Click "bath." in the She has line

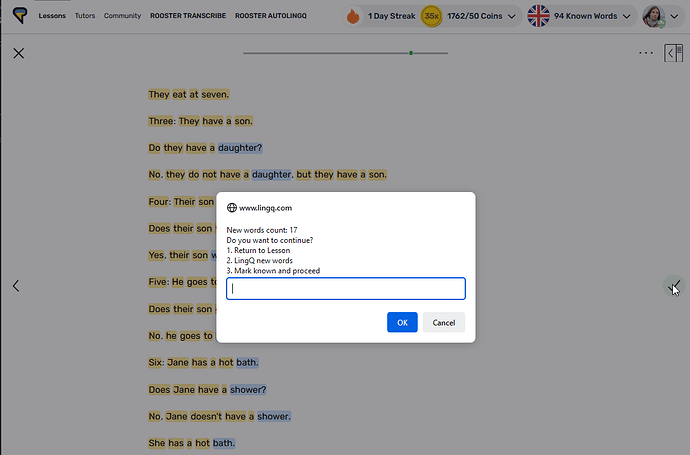tap(224, 443)
